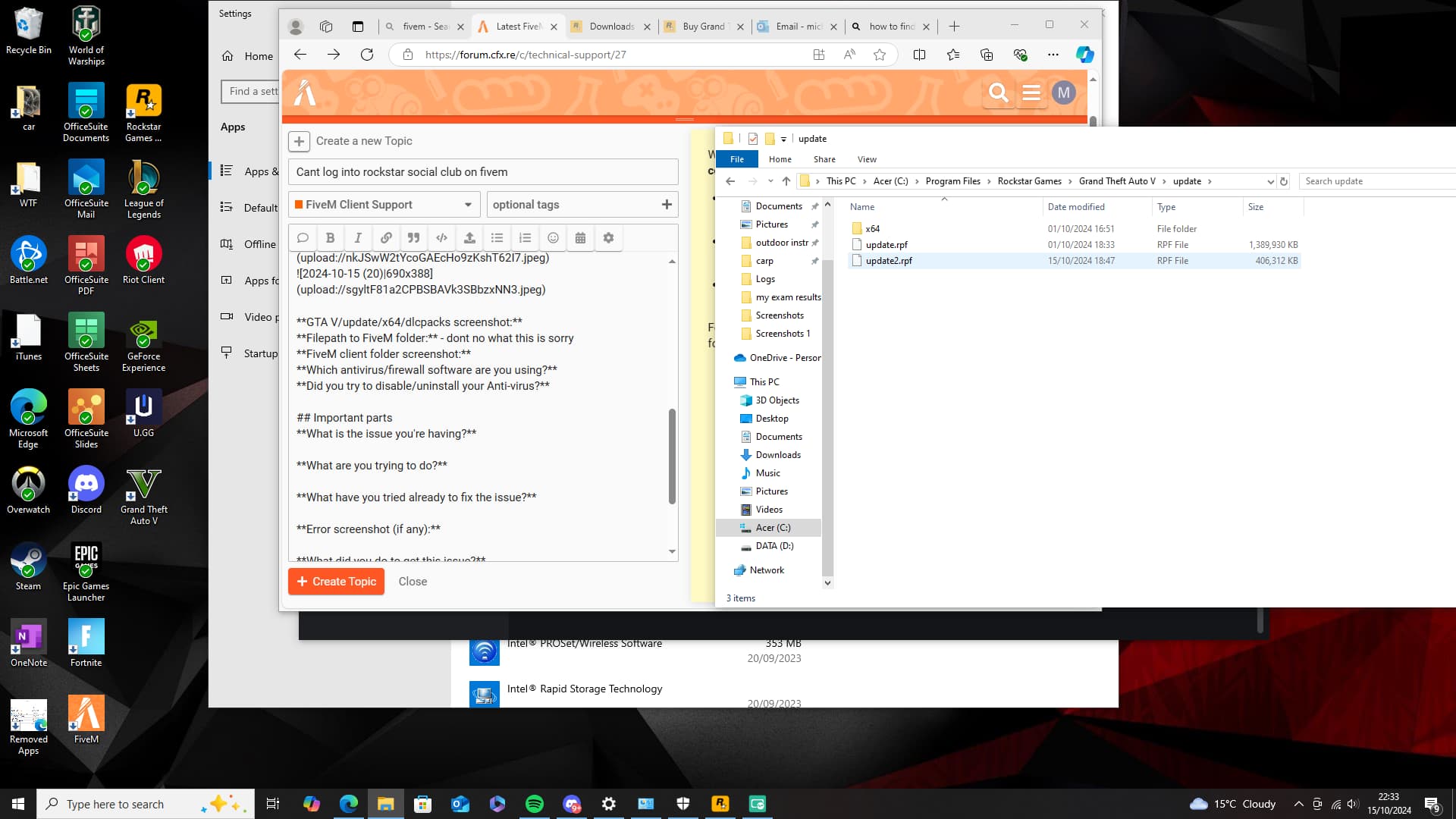Open Spotify from taskbar

click(x=535, y=804)
